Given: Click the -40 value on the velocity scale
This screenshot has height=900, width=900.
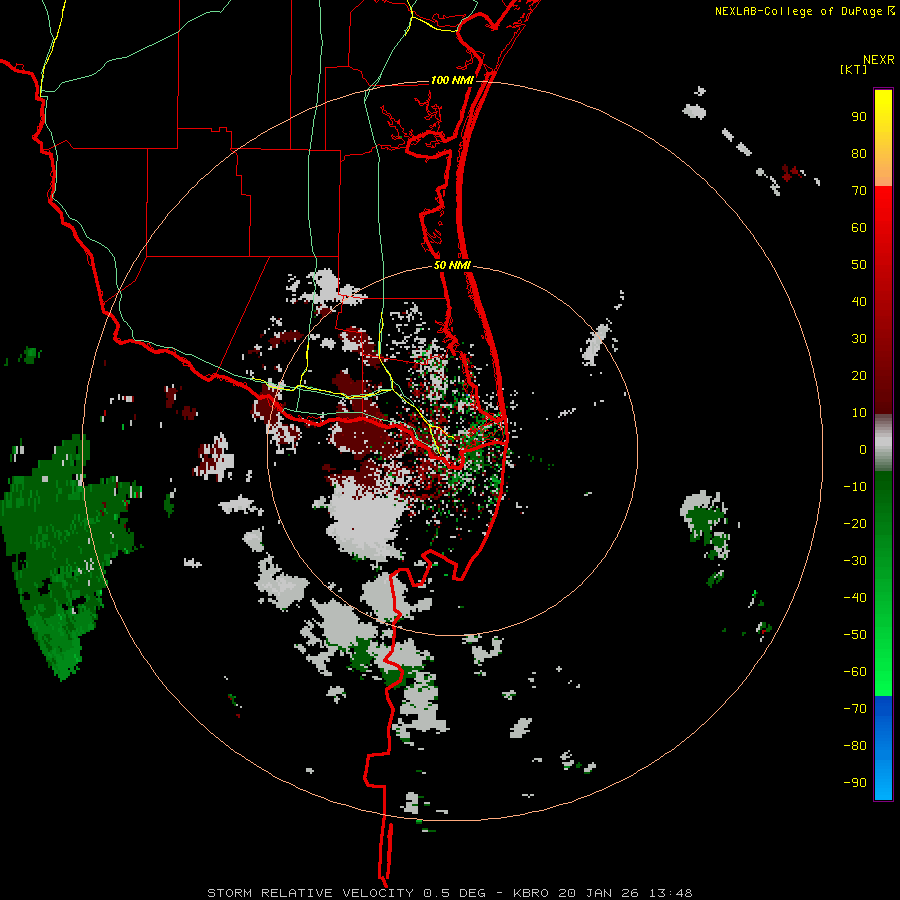Looking at the screenshot, I should [855, 598].
